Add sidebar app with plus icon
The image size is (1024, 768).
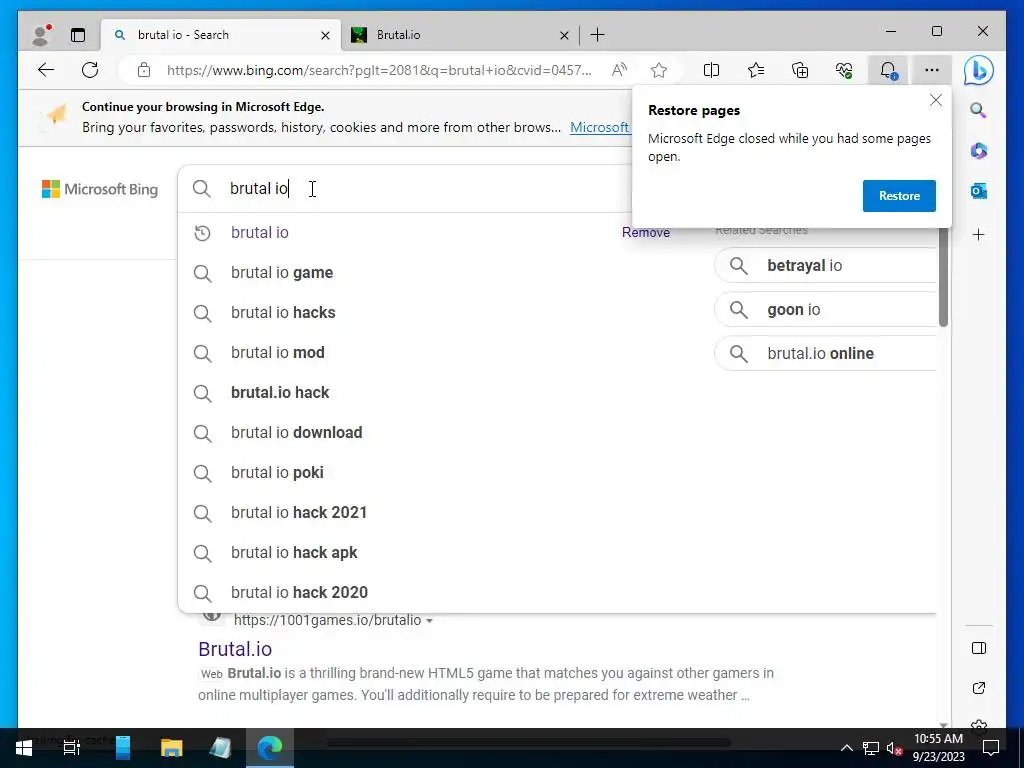pos(978,234)
